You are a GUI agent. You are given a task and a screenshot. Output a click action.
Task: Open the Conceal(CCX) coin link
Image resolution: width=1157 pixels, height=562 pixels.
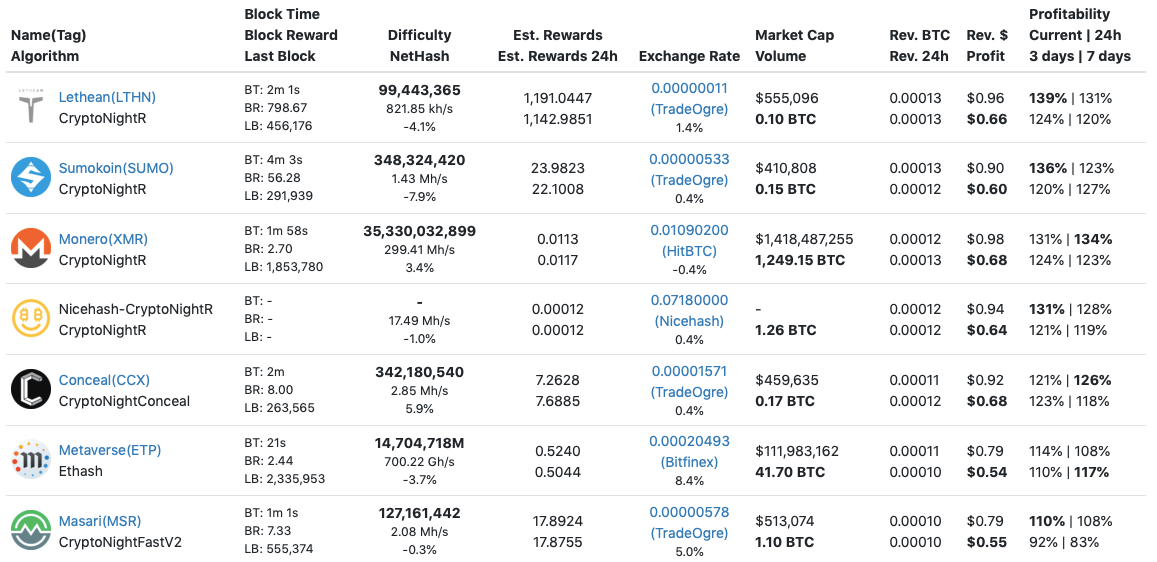click(x=104, y=380)
